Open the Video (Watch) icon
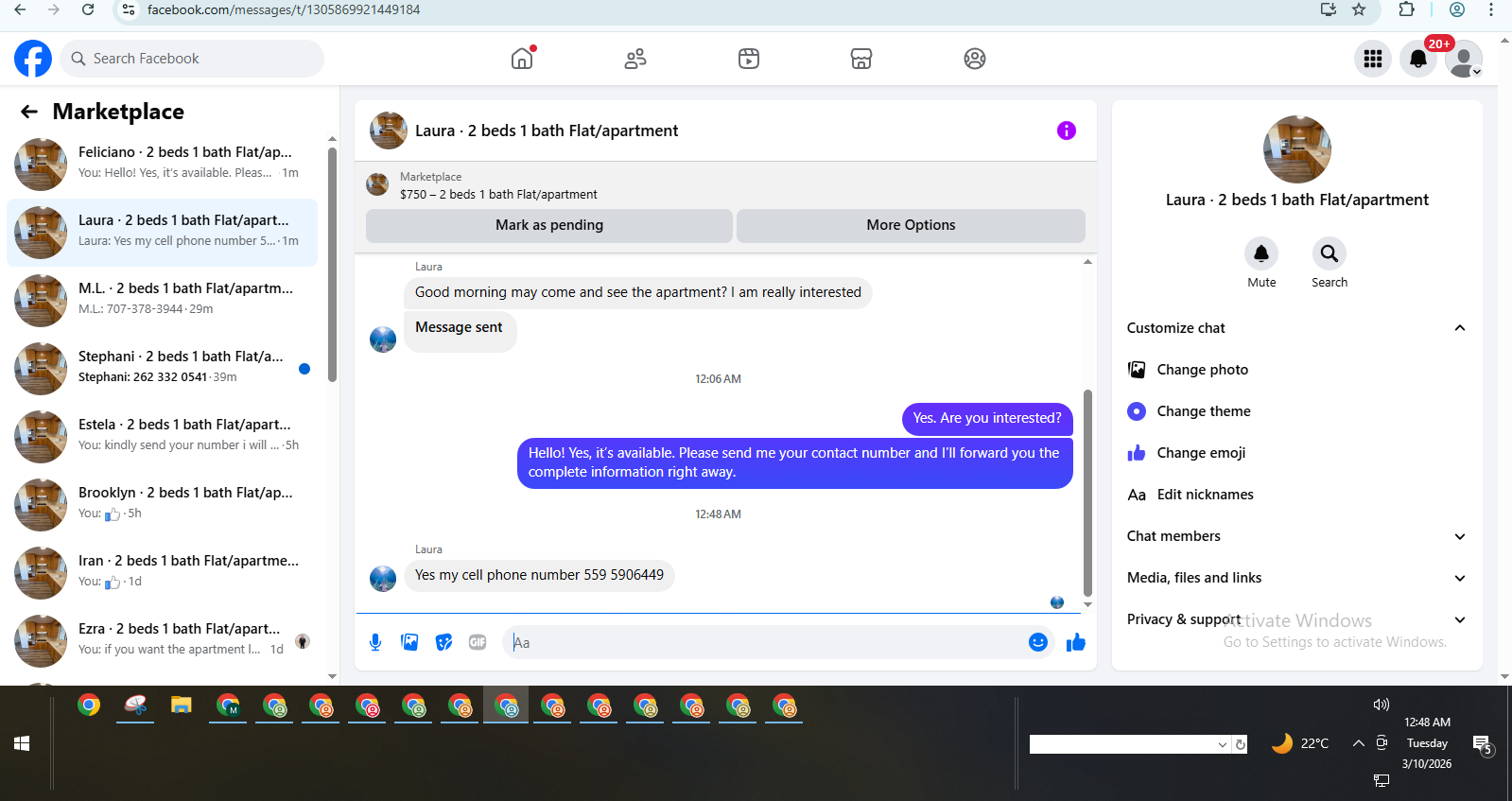Image resolution: width=1512 pixels, height=801 pixels. click(x=749, y=59)
